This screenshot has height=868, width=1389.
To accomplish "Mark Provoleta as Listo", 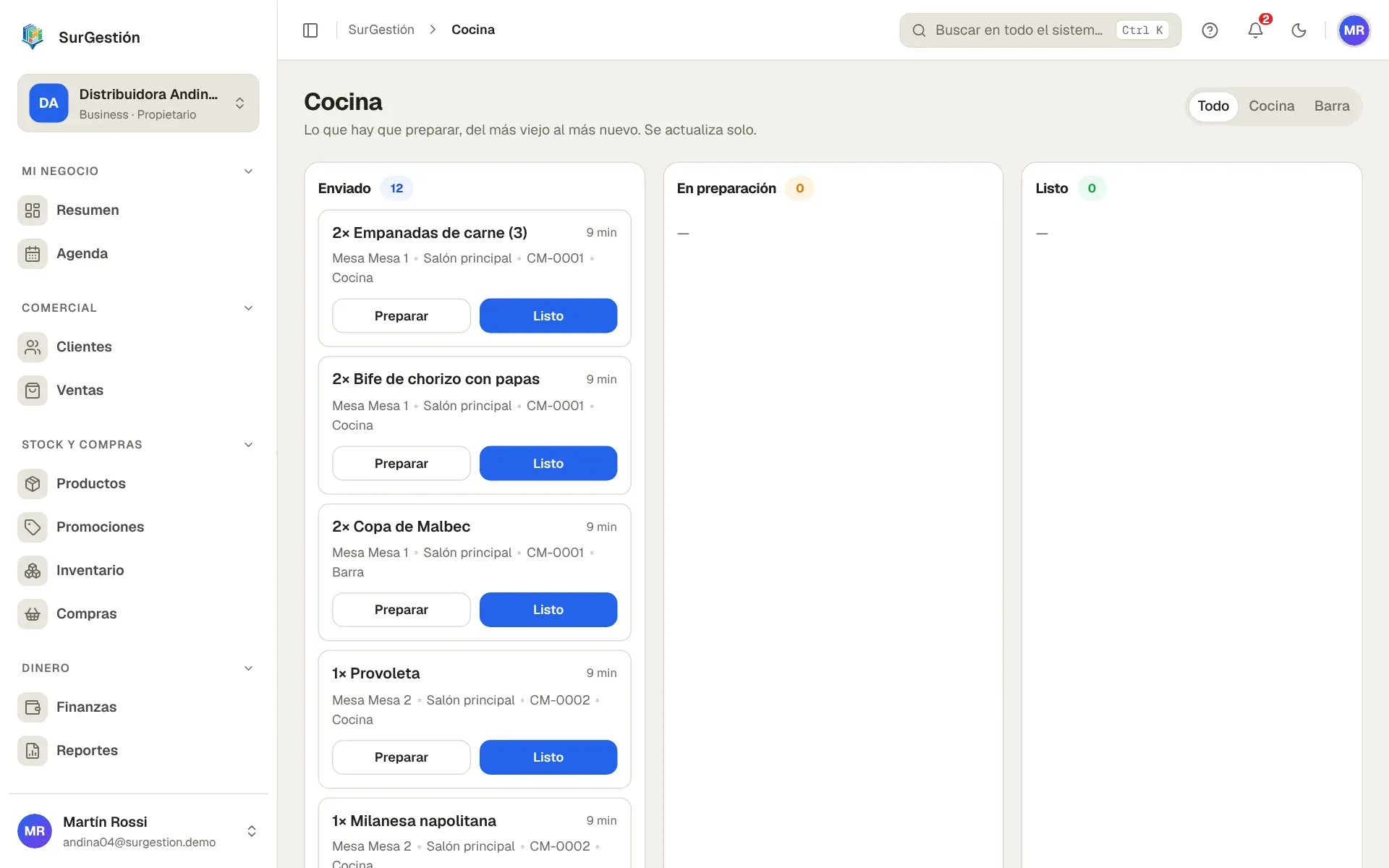I will coord(548,757).
